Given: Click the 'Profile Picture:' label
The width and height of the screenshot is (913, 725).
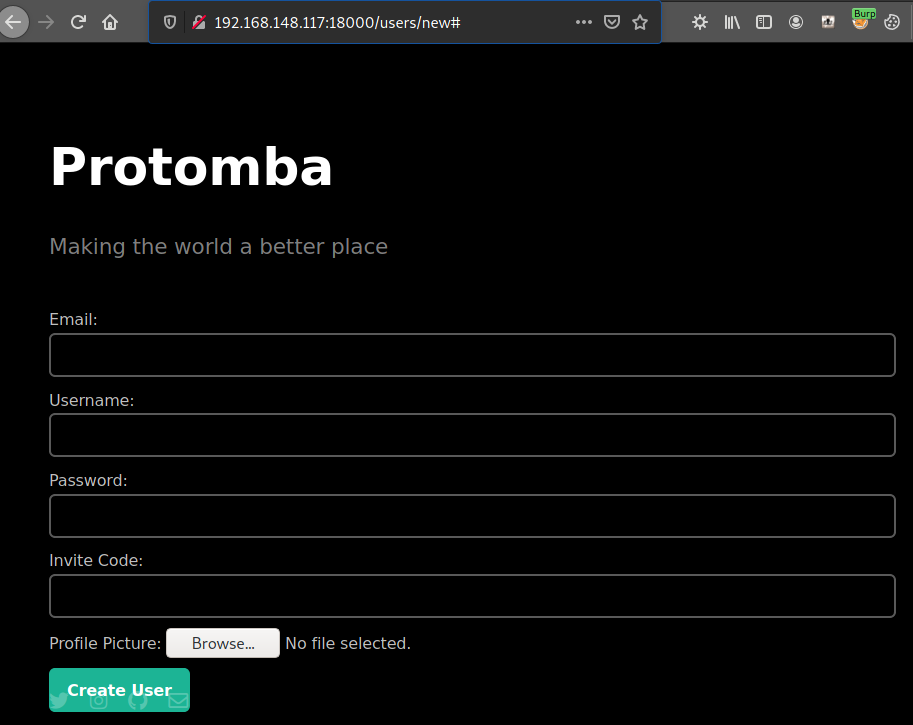Looking at the screenshot, I should 105,643.
